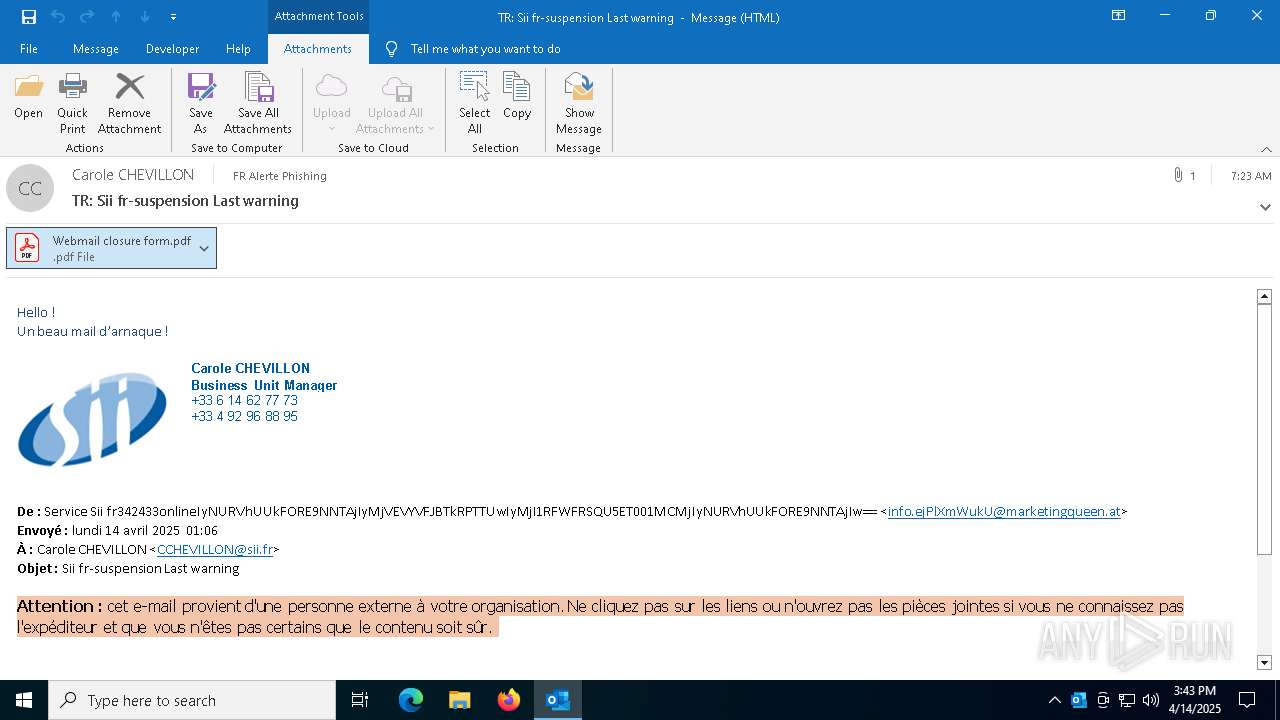Click phone number +33 6 14 62 77 73
This screenshot has height=720, width=1280.
click(244, 401)
